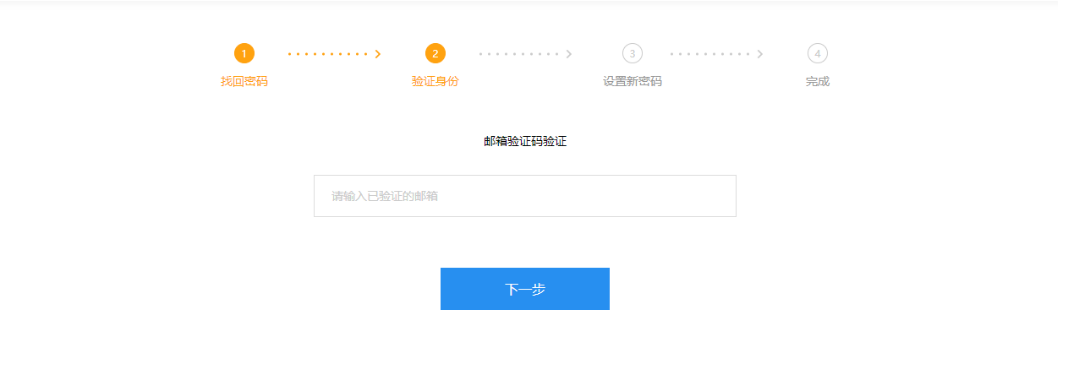Click the orange dotted arrow after step 1

click(x=335, y=54)
